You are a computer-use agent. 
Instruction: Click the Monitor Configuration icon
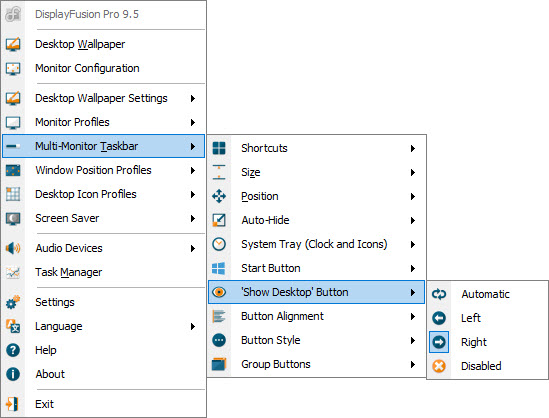point(13,68)
